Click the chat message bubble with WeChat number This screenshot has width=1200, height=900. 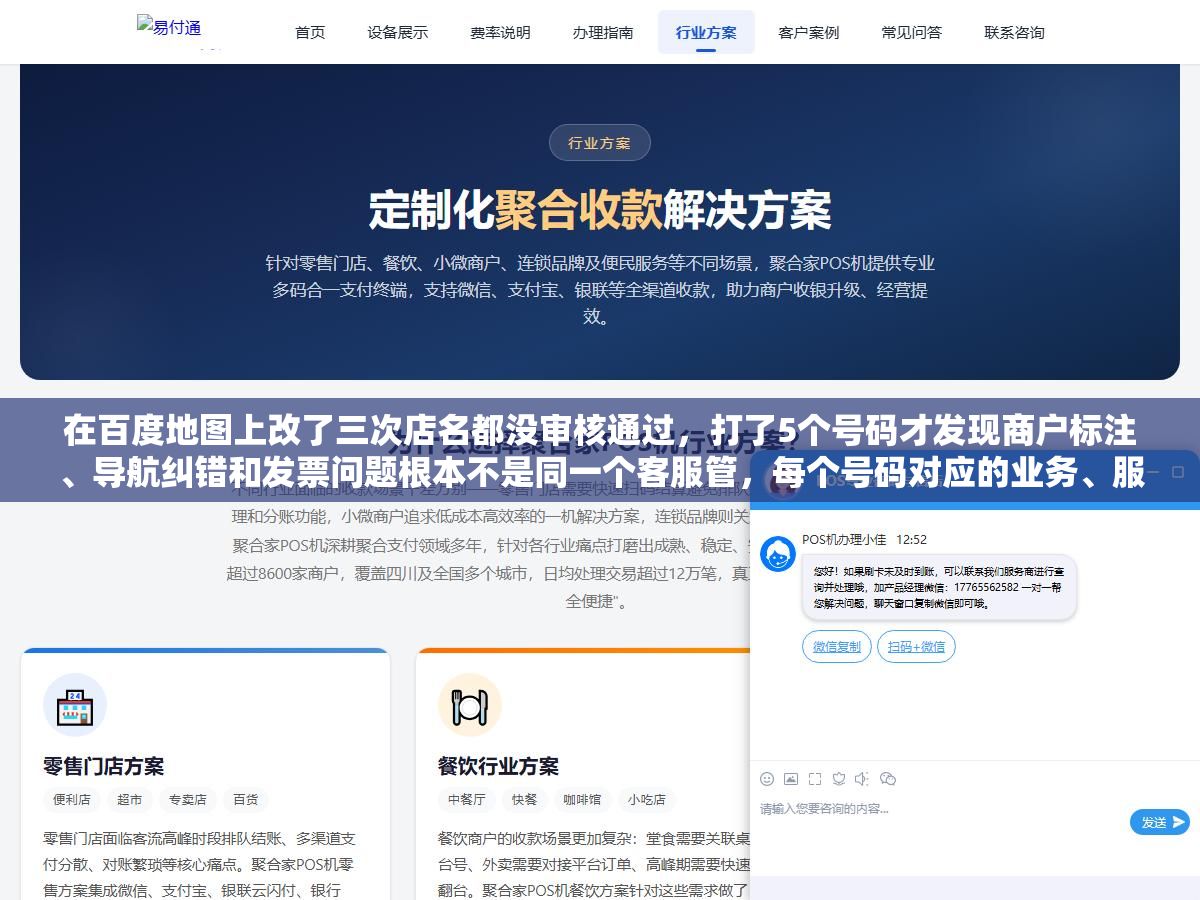pos(940,587)
